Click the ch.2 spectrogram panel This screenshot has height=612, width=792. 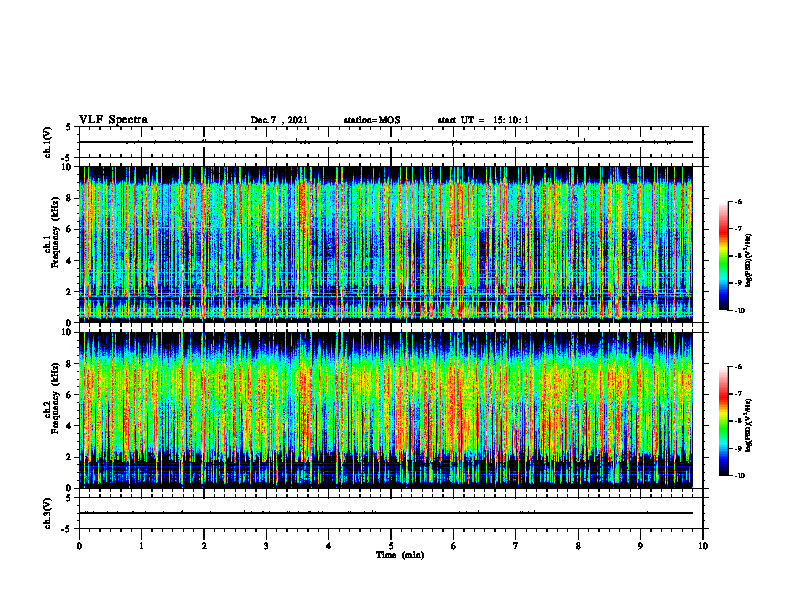point(385,410)
